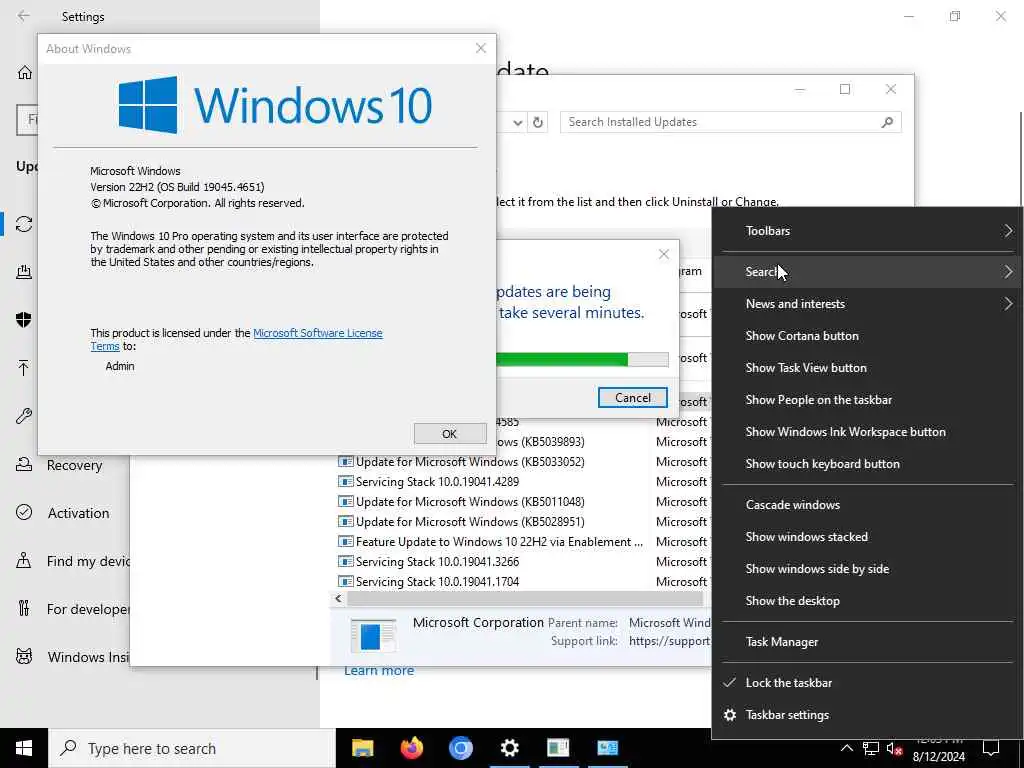This screenshot has height=768, width=1024.
Task: Open the Recovery section in Settings
Action: pos(74,465)
